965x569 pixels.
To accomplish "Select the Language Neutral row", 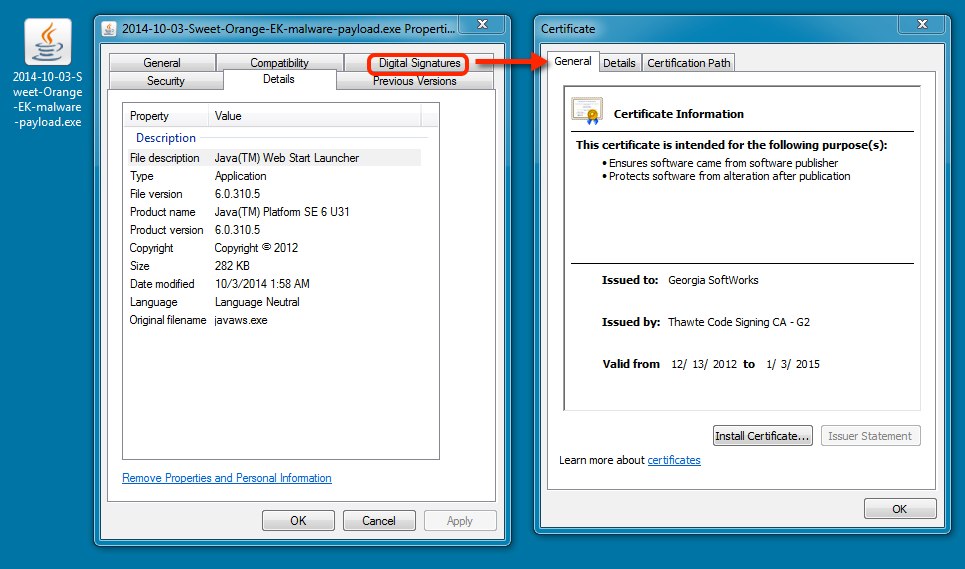I will point(274,302).
